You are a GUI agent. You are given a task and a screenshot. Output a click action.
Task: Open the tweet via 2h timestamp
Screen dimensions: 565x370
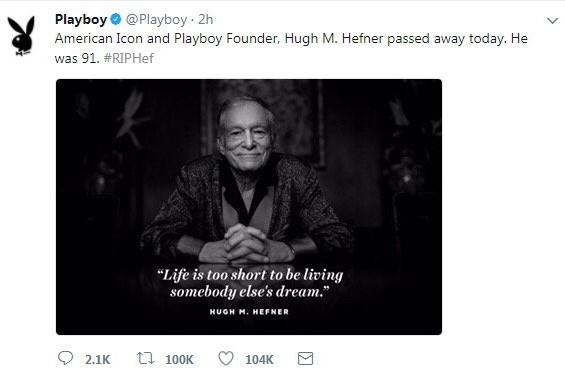206,19
